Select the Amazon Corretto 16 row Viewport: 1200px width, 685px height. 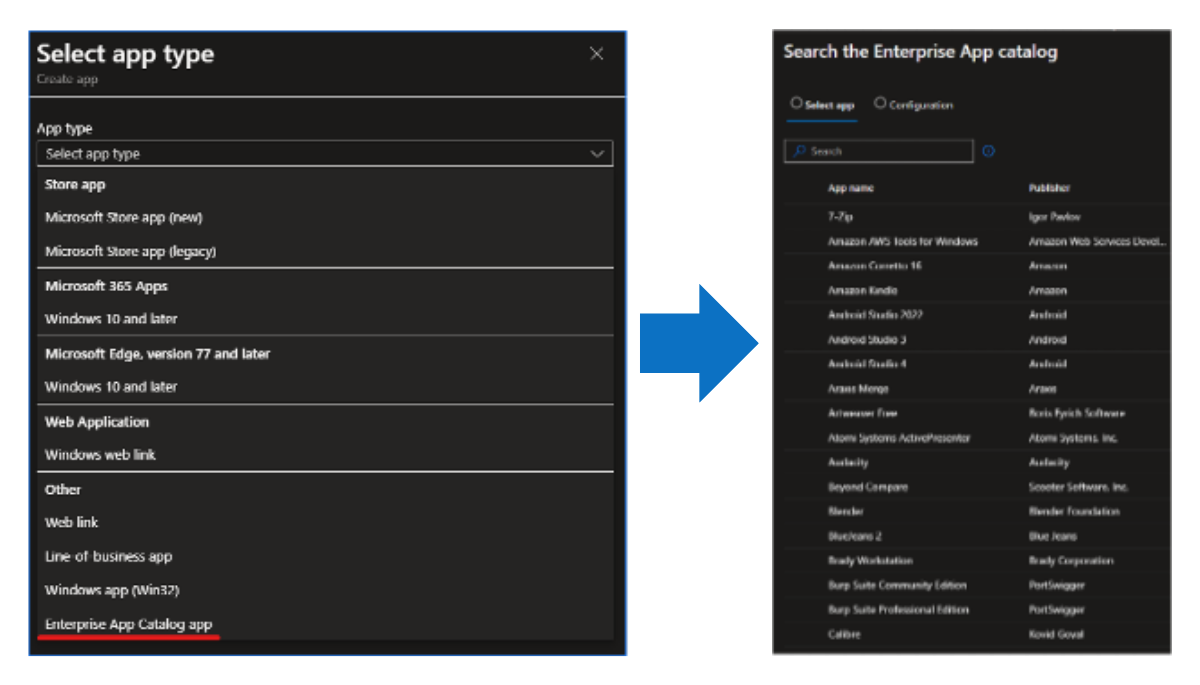(977, 266)
